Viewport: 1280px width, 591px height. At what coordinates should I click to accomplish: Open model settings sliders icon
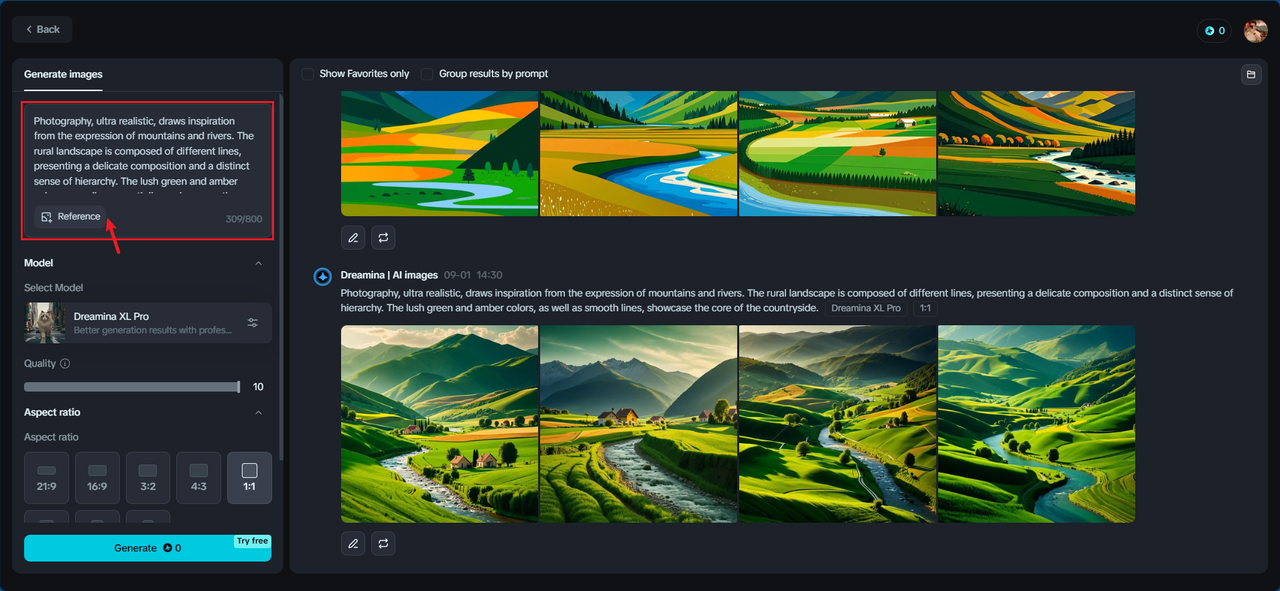tap(253, 323)
